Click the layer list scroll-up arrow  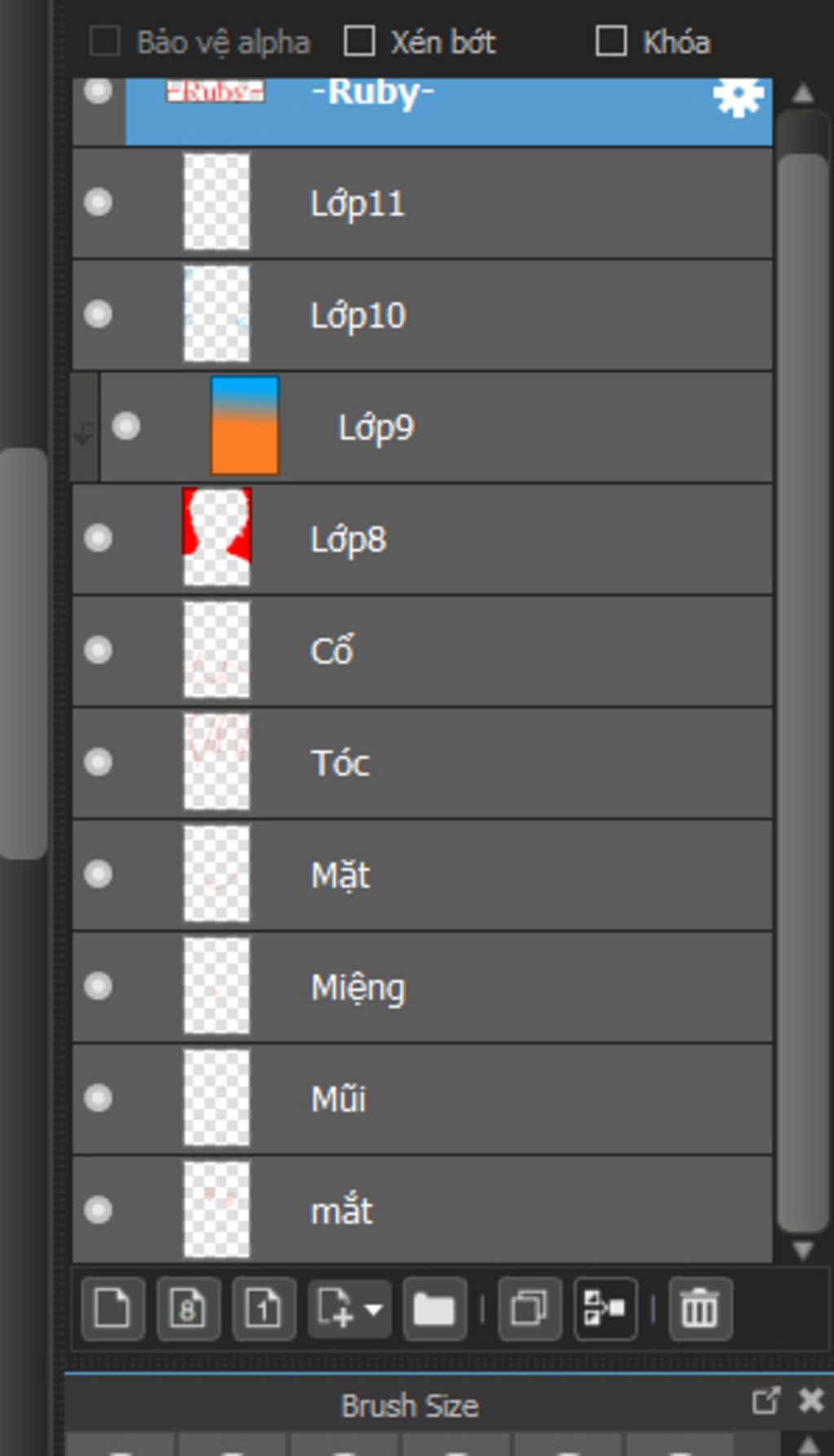803,94
